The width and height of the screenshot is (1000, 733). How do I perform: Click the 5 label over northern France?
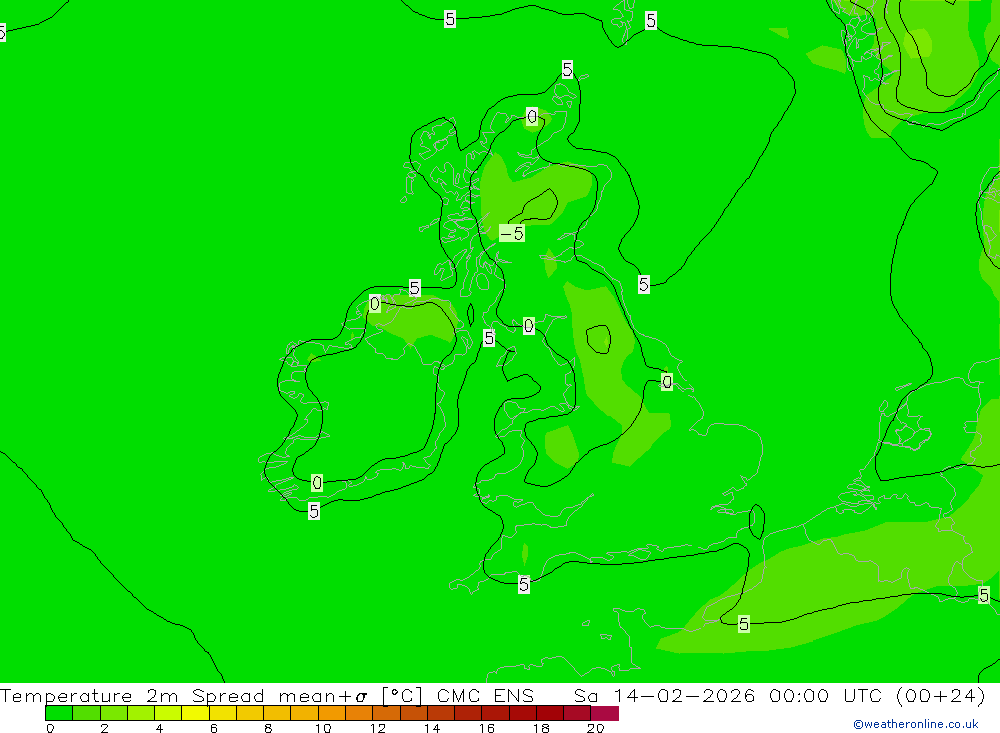tap(744, 623)
